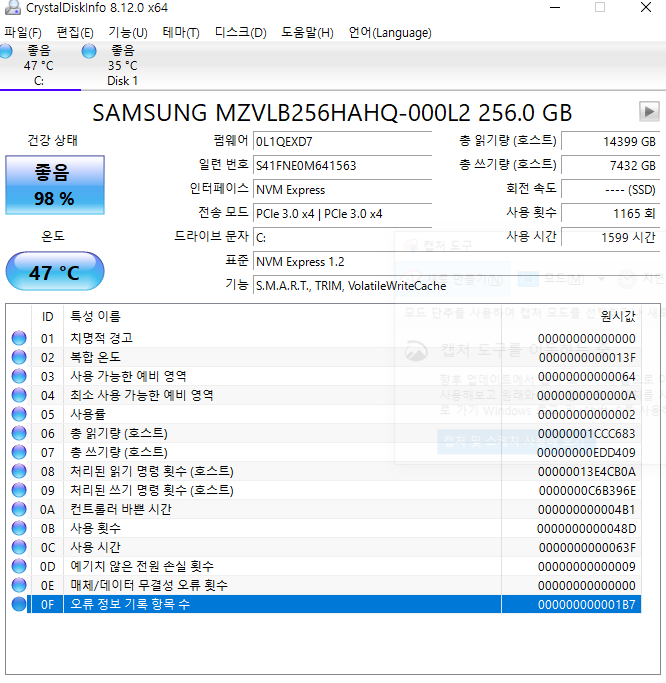The image size is (666, 683).
Task: Click status orb for row 06
Action: pos(19,433)
